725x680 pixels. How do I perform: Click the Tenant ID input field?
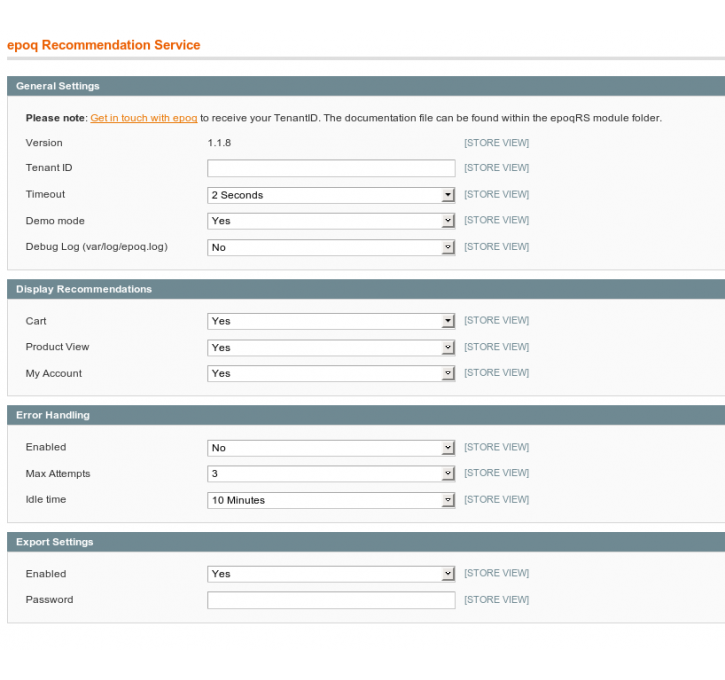tap(331, 168)
